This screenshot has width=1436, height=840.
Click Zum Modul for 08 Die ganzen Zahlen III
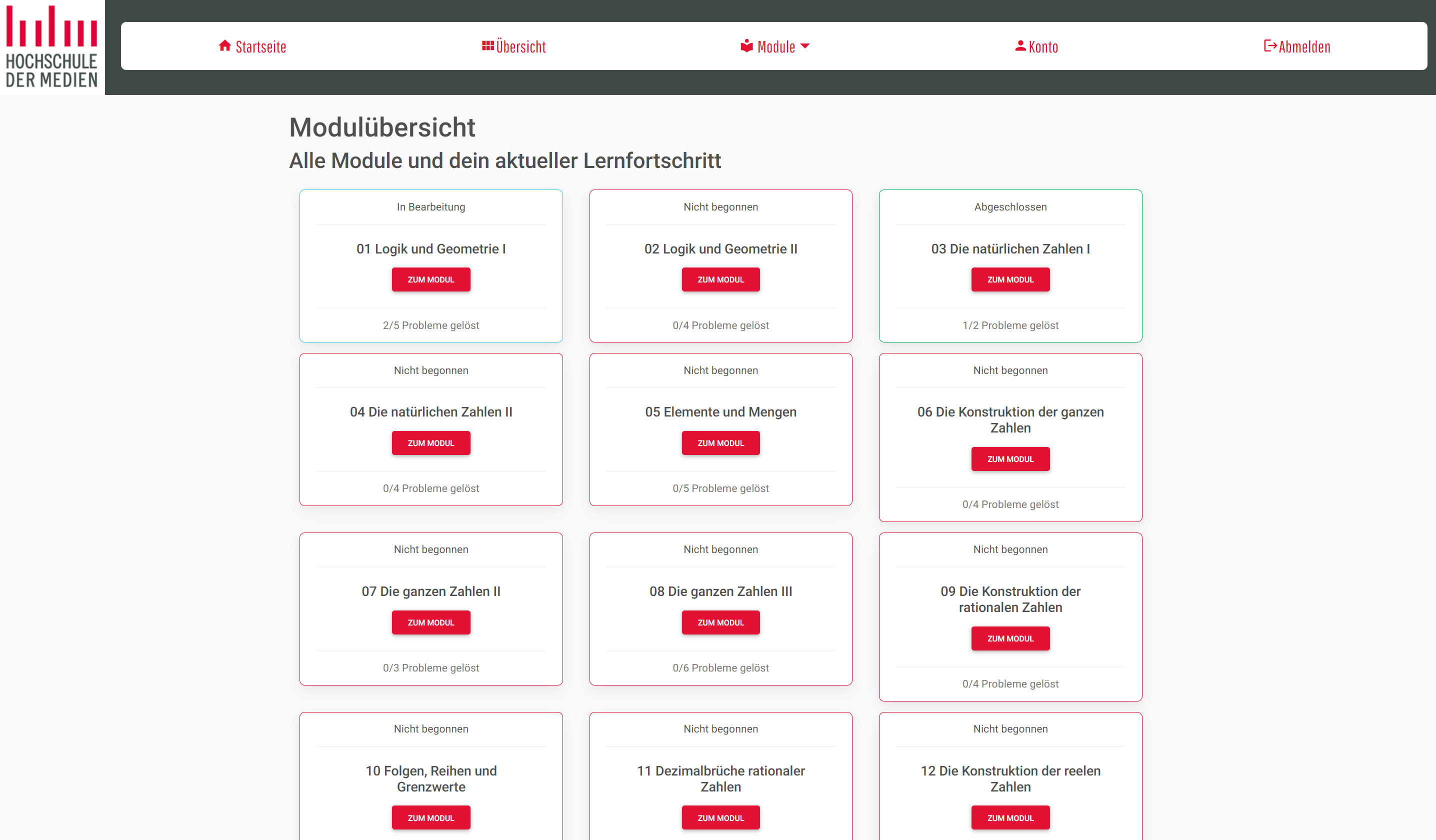tap(721, 622)
